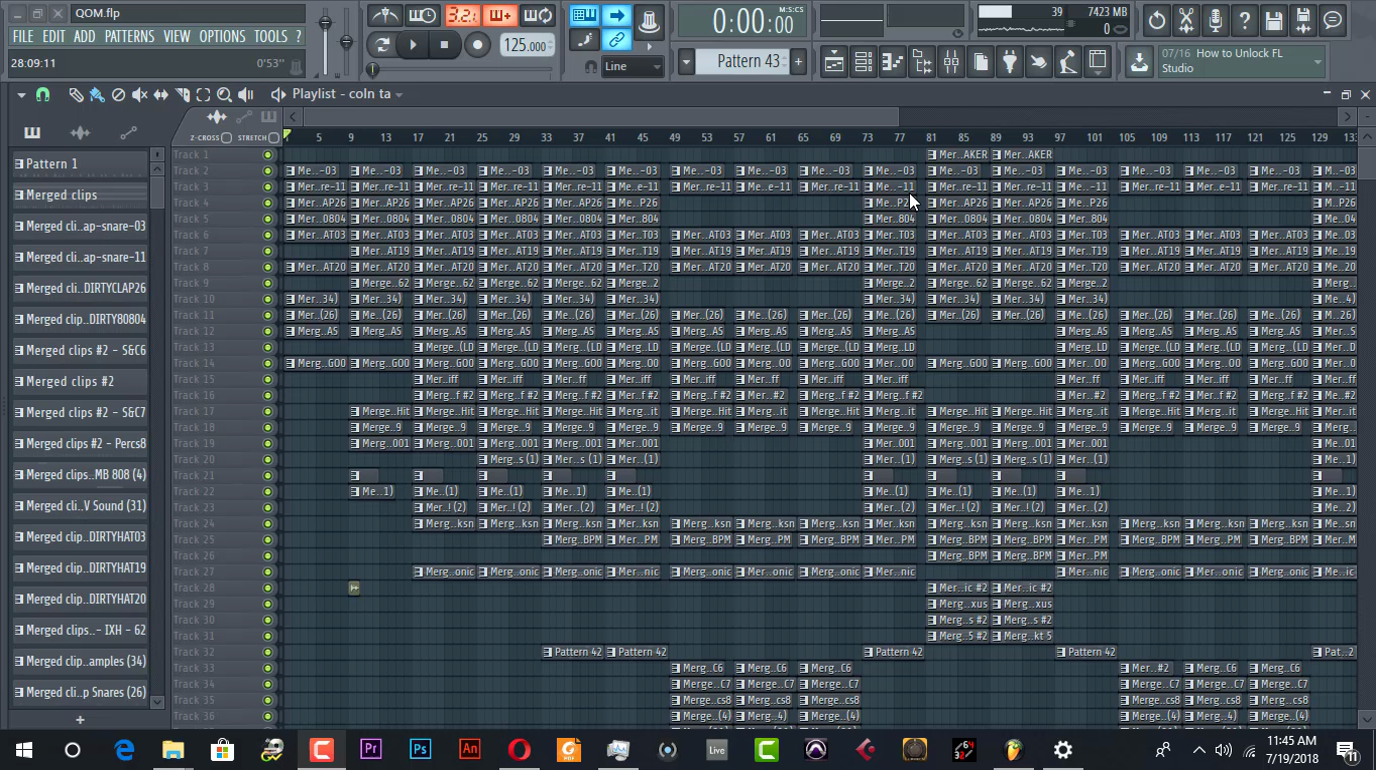Open the plugin picker plug icon

point(1010,63)
